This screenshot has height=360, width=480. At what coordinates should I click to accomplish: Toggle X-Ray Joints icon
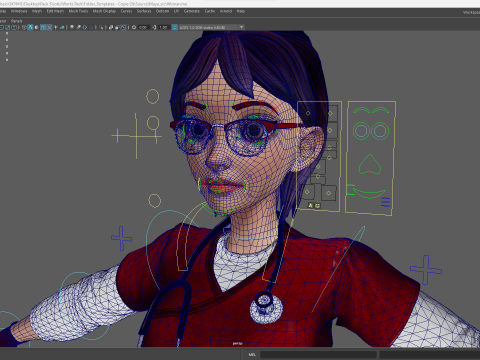123,27
